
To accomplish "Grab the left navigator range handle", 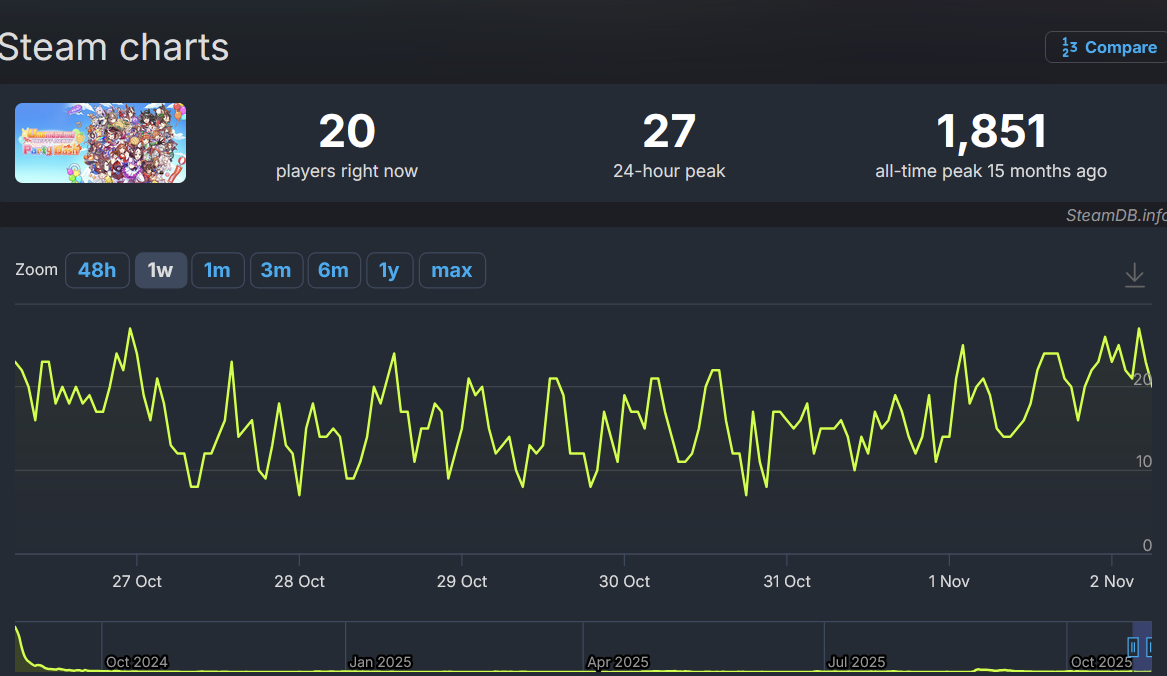I will 1133,646.
